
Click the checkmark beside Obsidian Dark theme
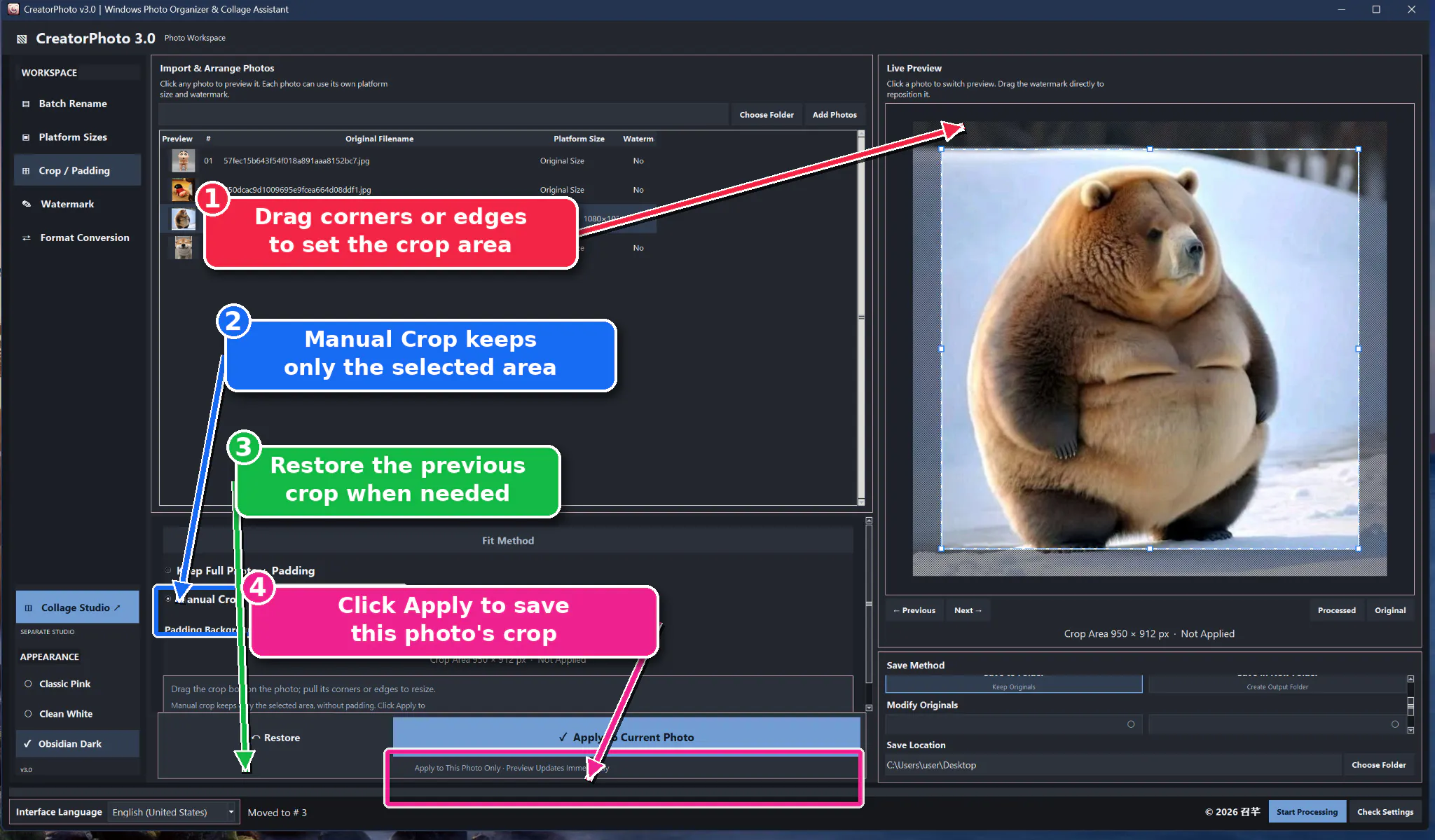(x=27, y=743)
